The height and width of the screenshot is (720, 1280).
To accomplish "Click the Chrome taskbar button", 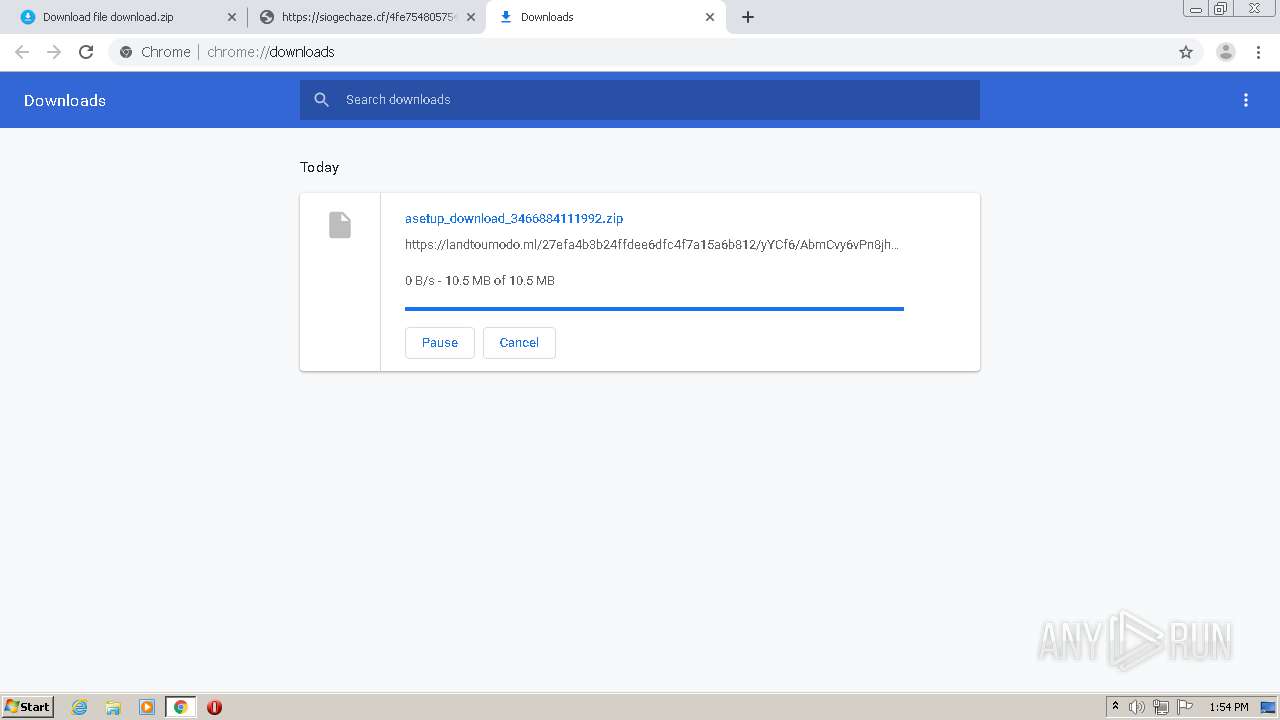I will [180, 707].
